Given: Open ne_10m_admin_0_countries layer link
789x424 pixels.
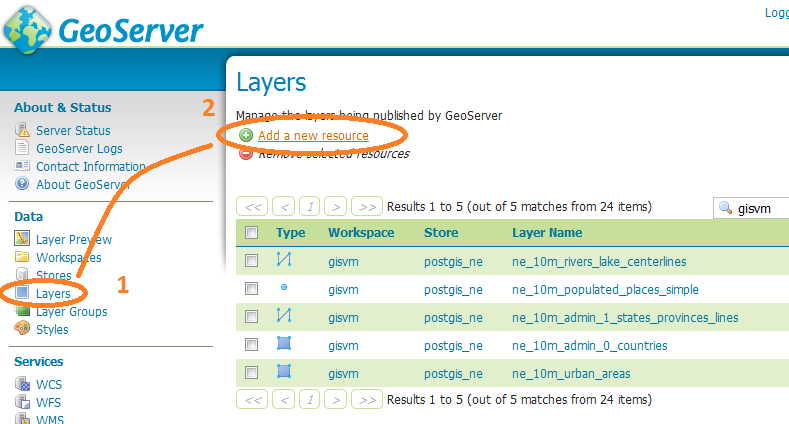Looking at the screenshot, I should click(590, 346).
